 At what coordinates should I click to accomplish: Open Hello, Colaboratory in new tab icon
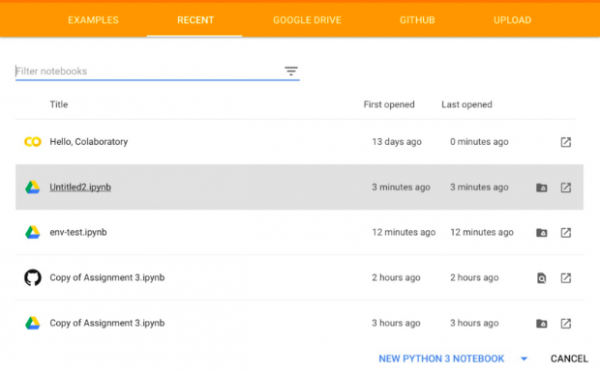[566, 142]
